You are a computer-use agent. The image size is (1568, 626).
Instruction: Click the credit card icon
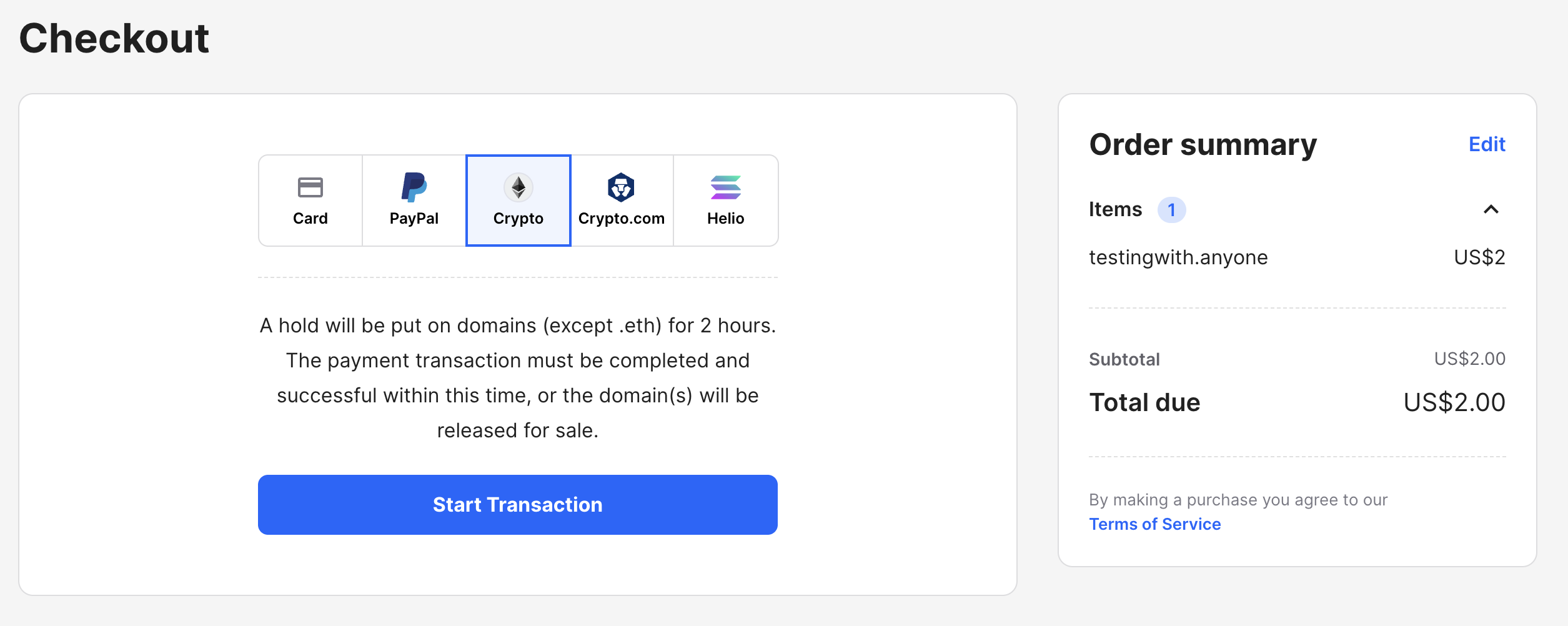[310, 187]
